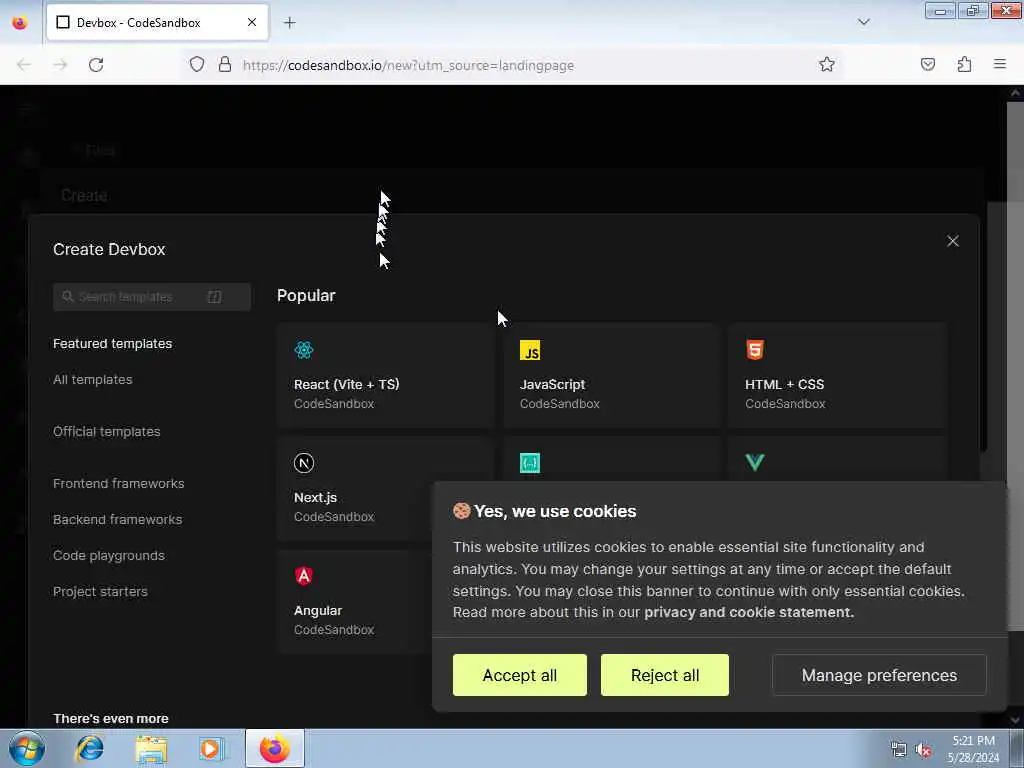Select the Angular template icon
This screenshot has width=1024, height=768.
pos(304,576)
